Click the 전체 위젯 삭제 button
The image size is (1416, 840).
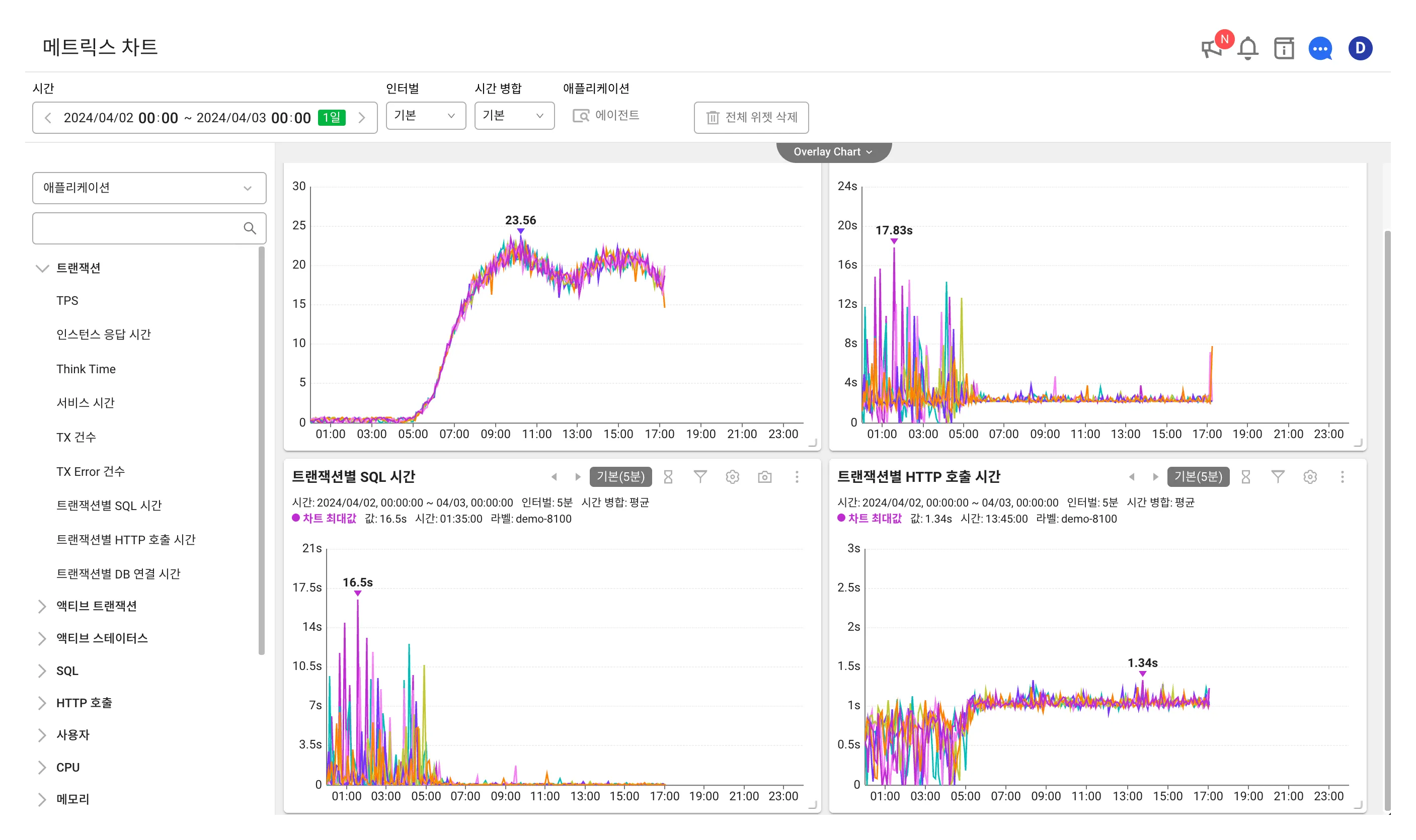pos(751,118)
